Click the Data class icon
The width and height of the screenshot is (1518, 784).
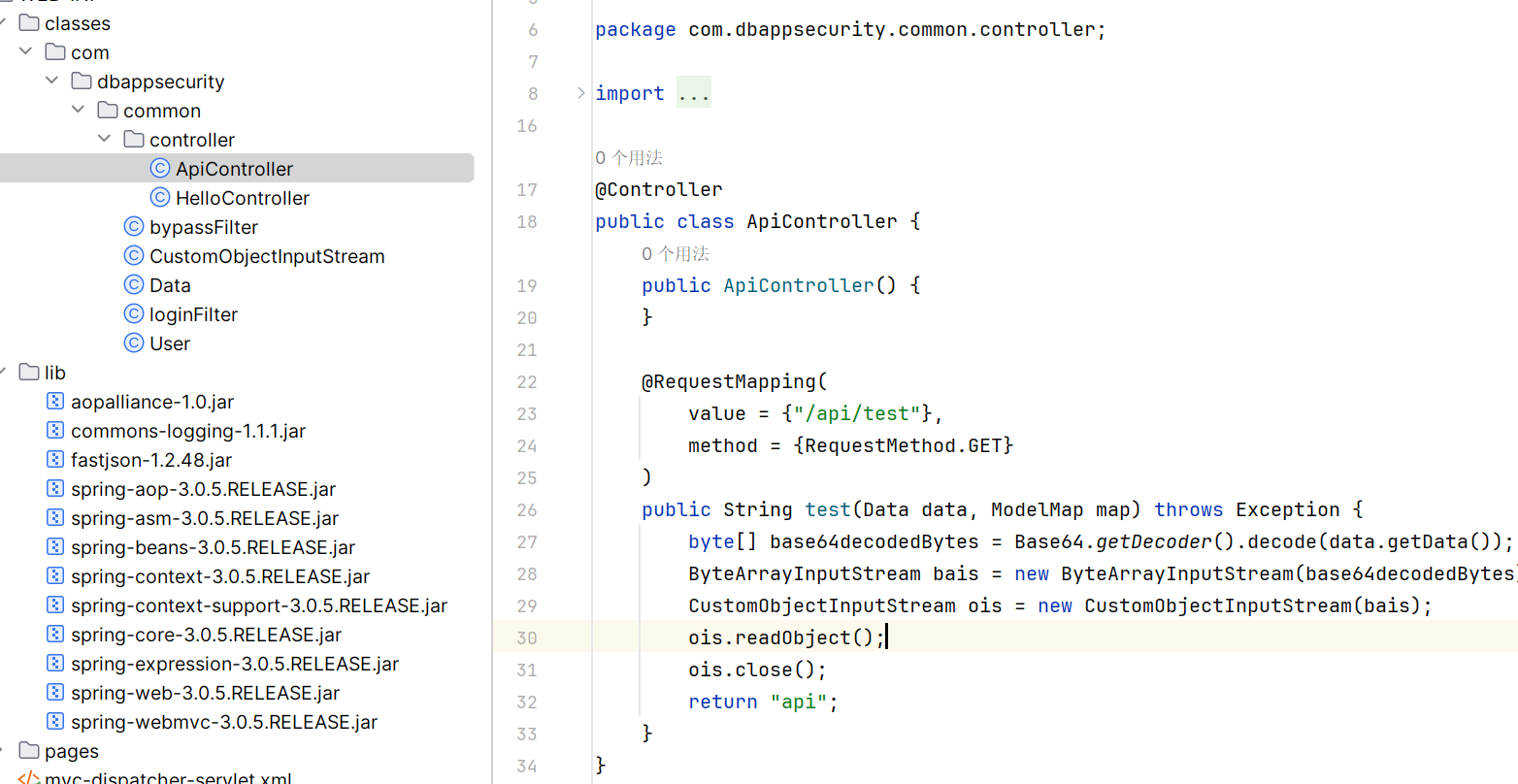[134, 285]
